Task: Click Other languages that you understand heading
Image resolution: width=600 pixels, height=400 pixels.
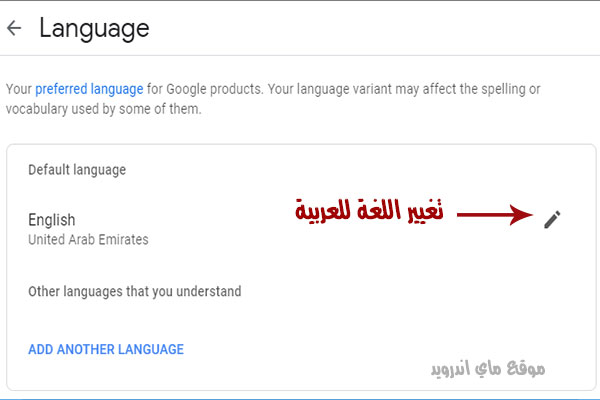Action: (x=135, y=292)
